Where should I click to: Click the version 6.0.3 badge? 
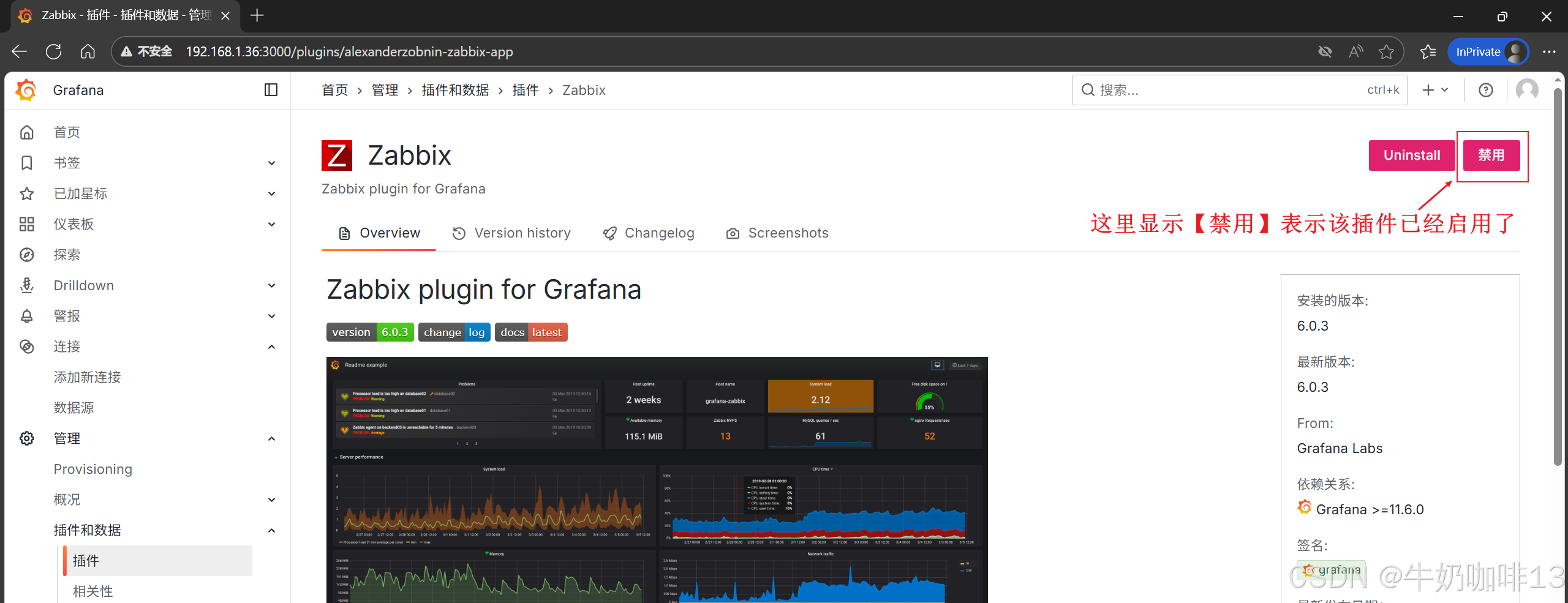coord(370,332)
